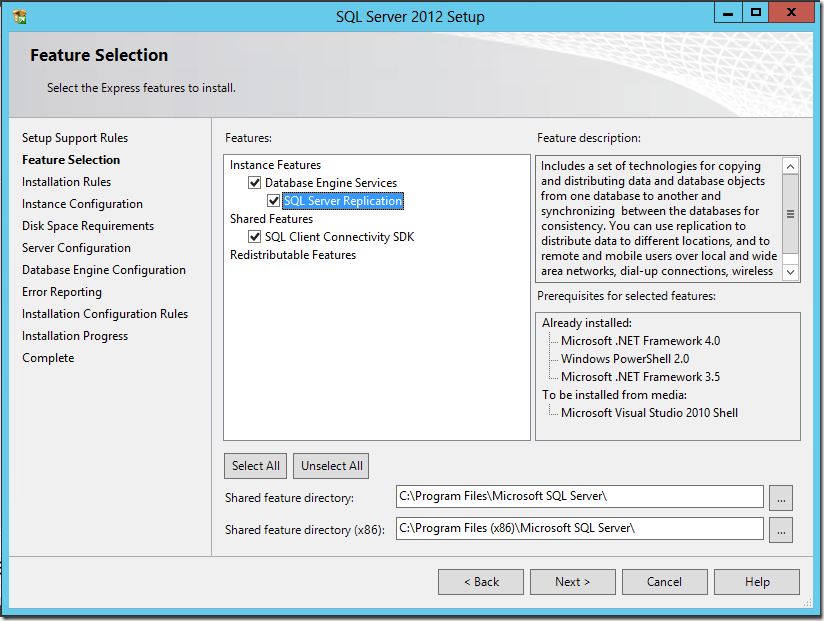Select the SQL Server Replication feature label
824x621 pixels.
click(x=343, y=201)
